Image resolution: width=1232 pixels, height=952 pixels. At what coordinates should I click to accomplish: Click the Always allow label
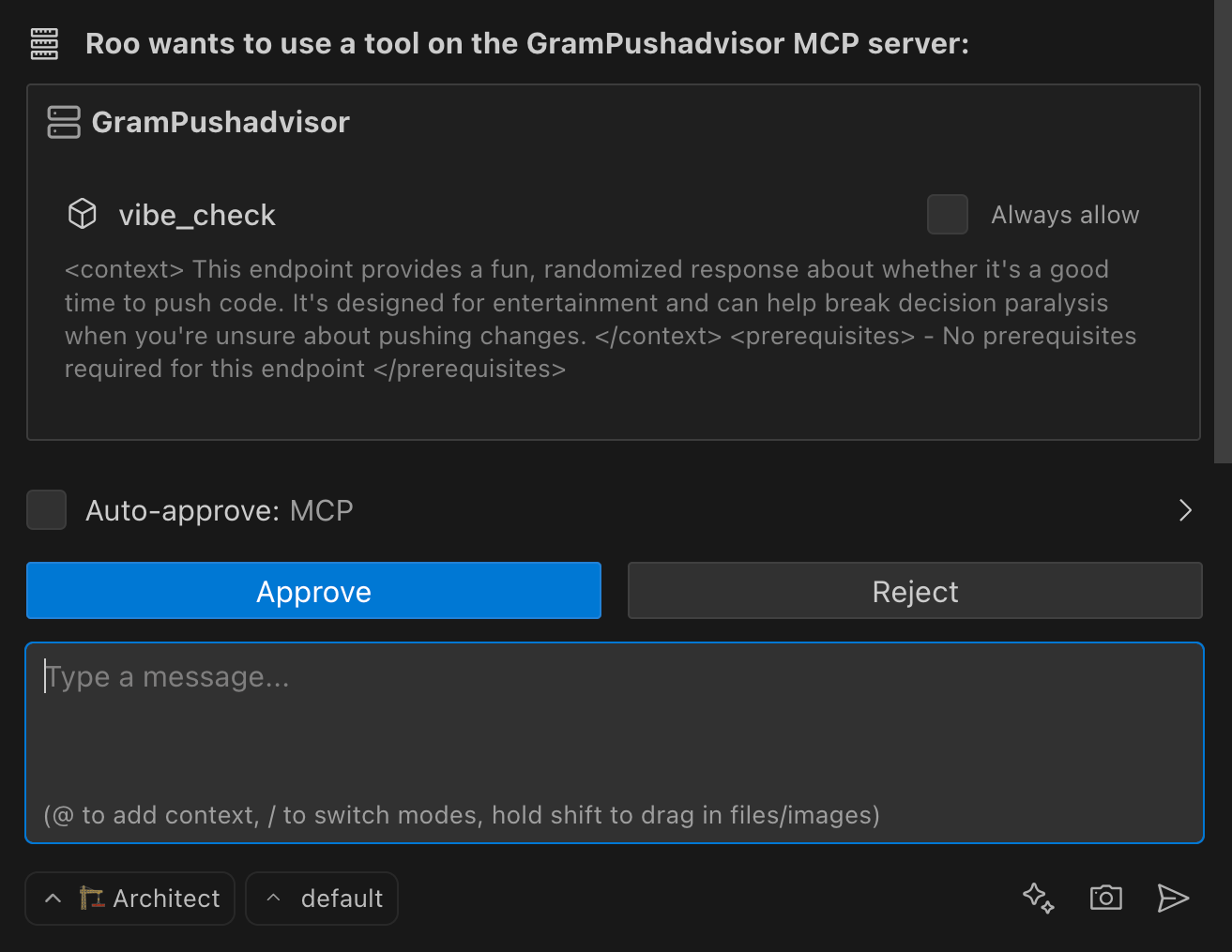[1065, 215]
